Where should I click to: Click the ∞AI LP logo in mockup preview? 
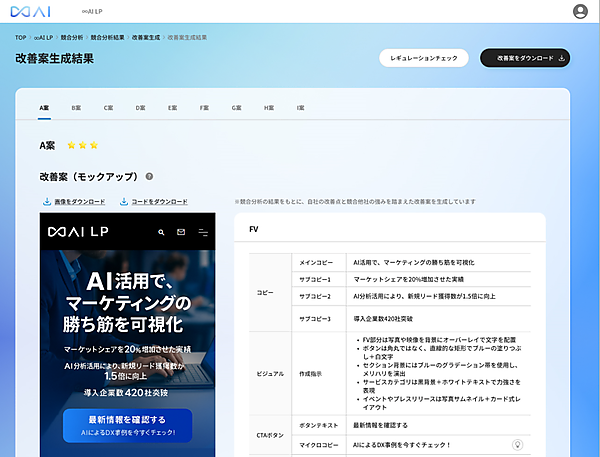pos(78,232)
